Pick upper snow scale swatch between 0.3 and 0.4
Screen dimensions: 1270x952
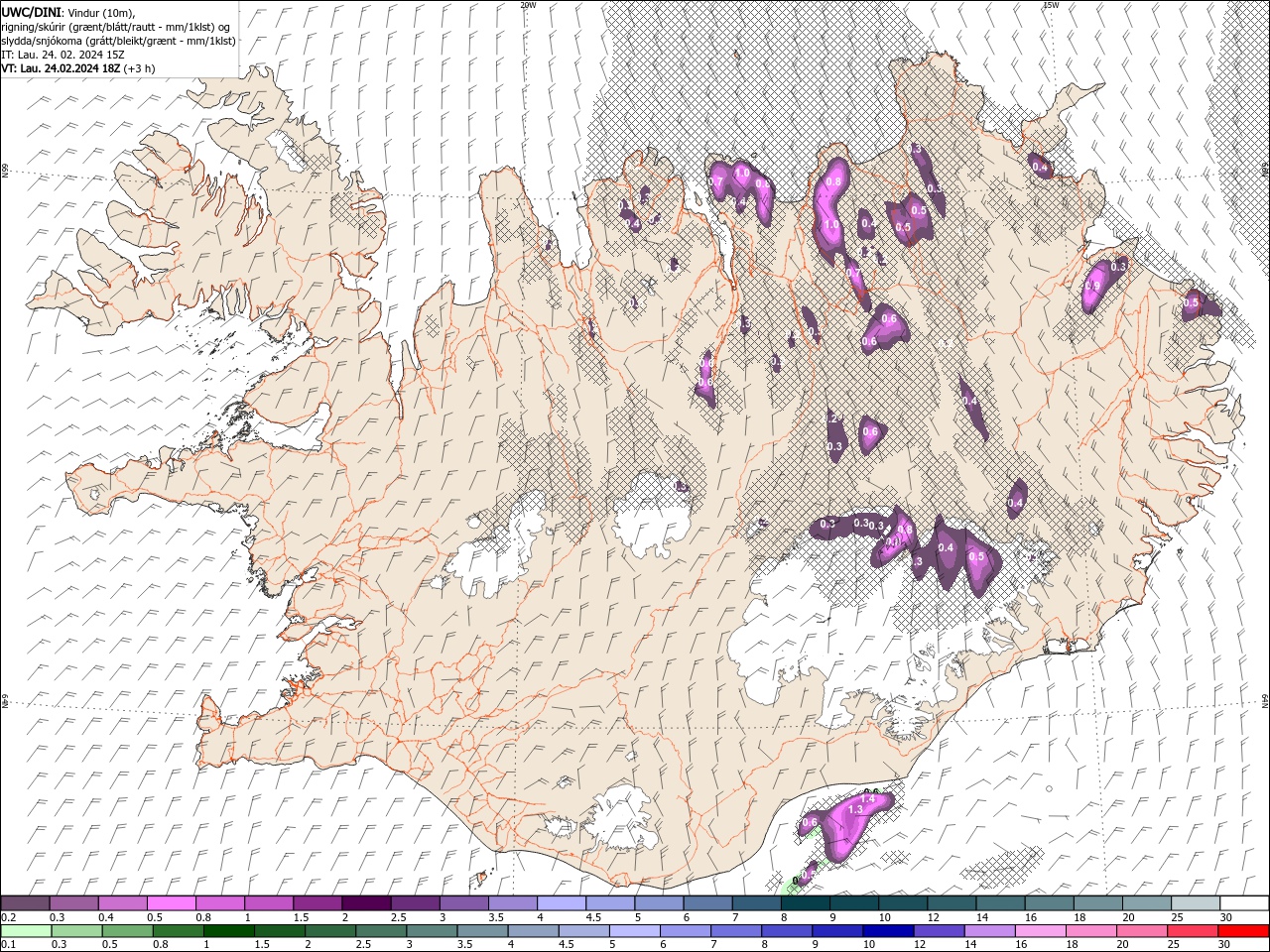click(73, 903)
